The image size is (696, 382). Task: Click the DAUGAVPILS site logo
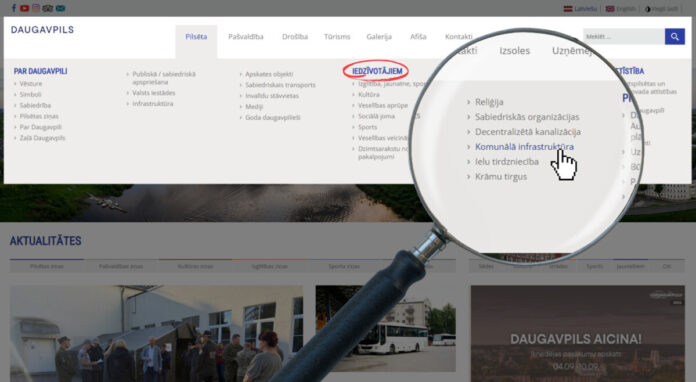coord(42,30)
